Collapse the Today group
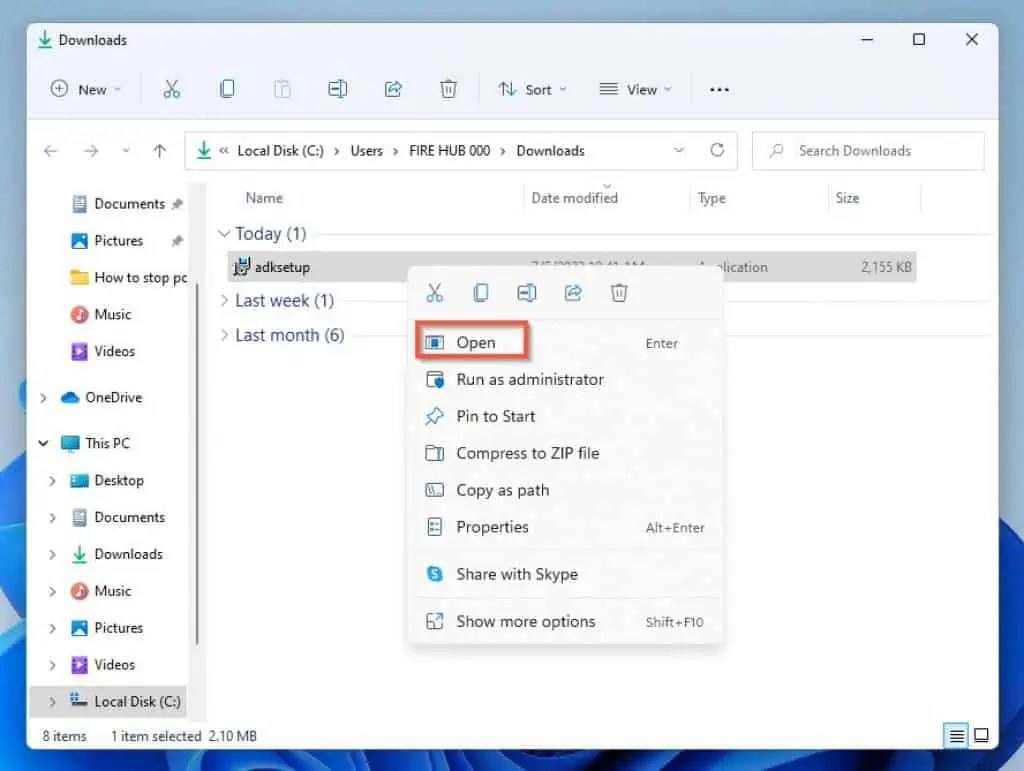The width and height of the screenshot is (1024, 771). click(222, 233)
